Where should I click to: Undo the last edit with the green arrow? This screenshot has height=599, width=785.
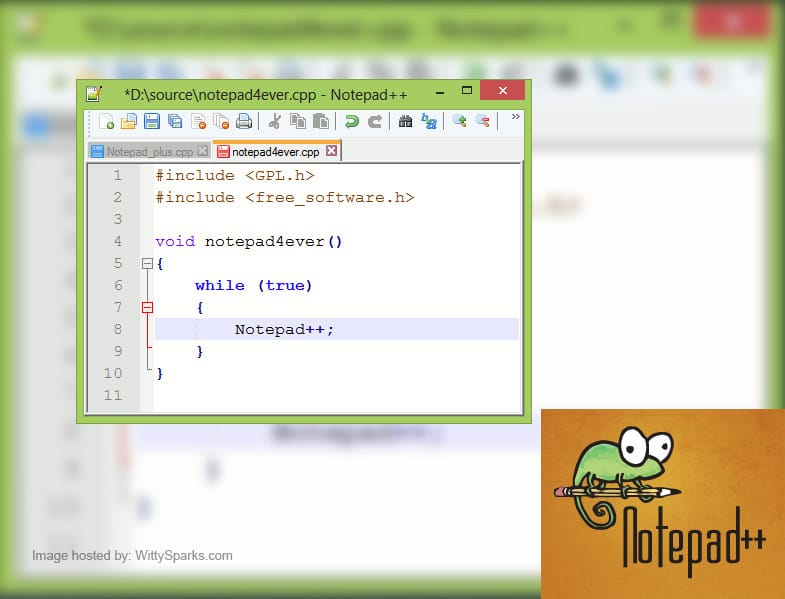point(352,121)
